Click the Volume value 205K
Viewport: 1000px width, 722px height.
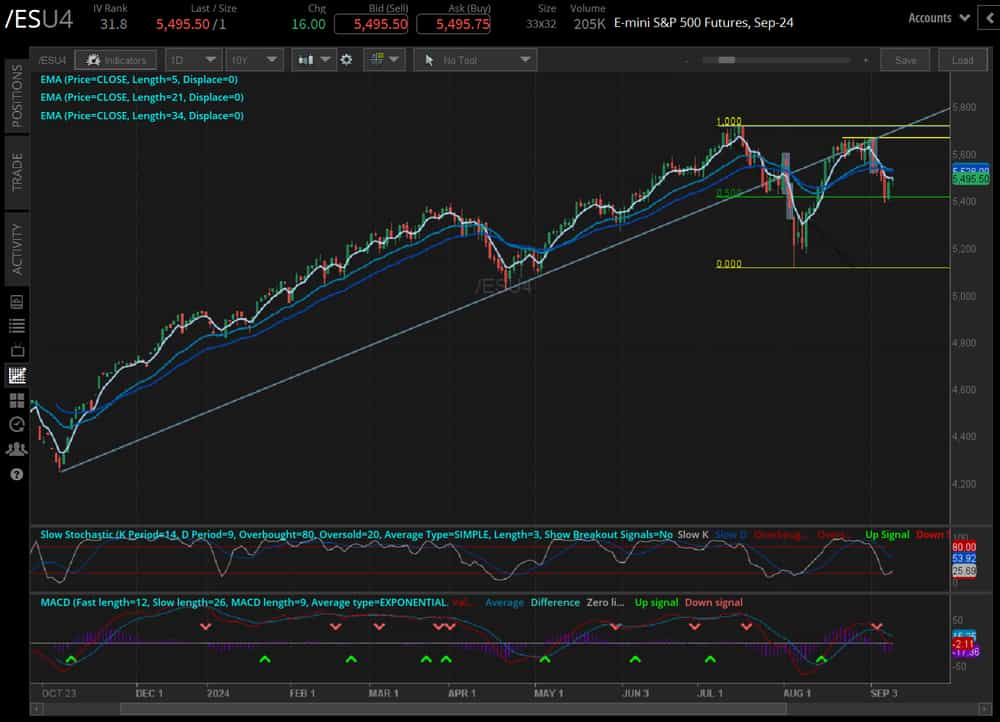pos(589,24)
